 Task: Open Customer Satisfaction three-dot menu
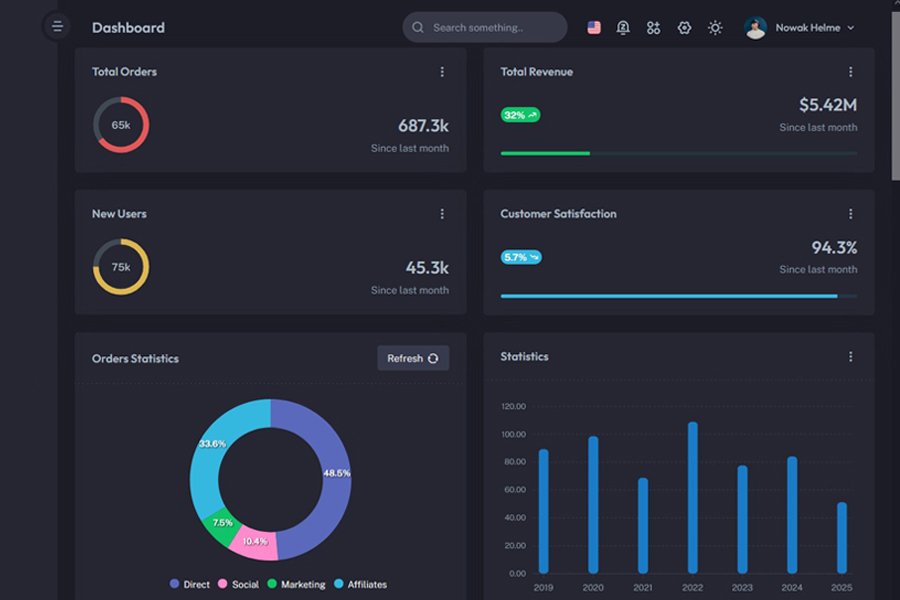[851, 214]
